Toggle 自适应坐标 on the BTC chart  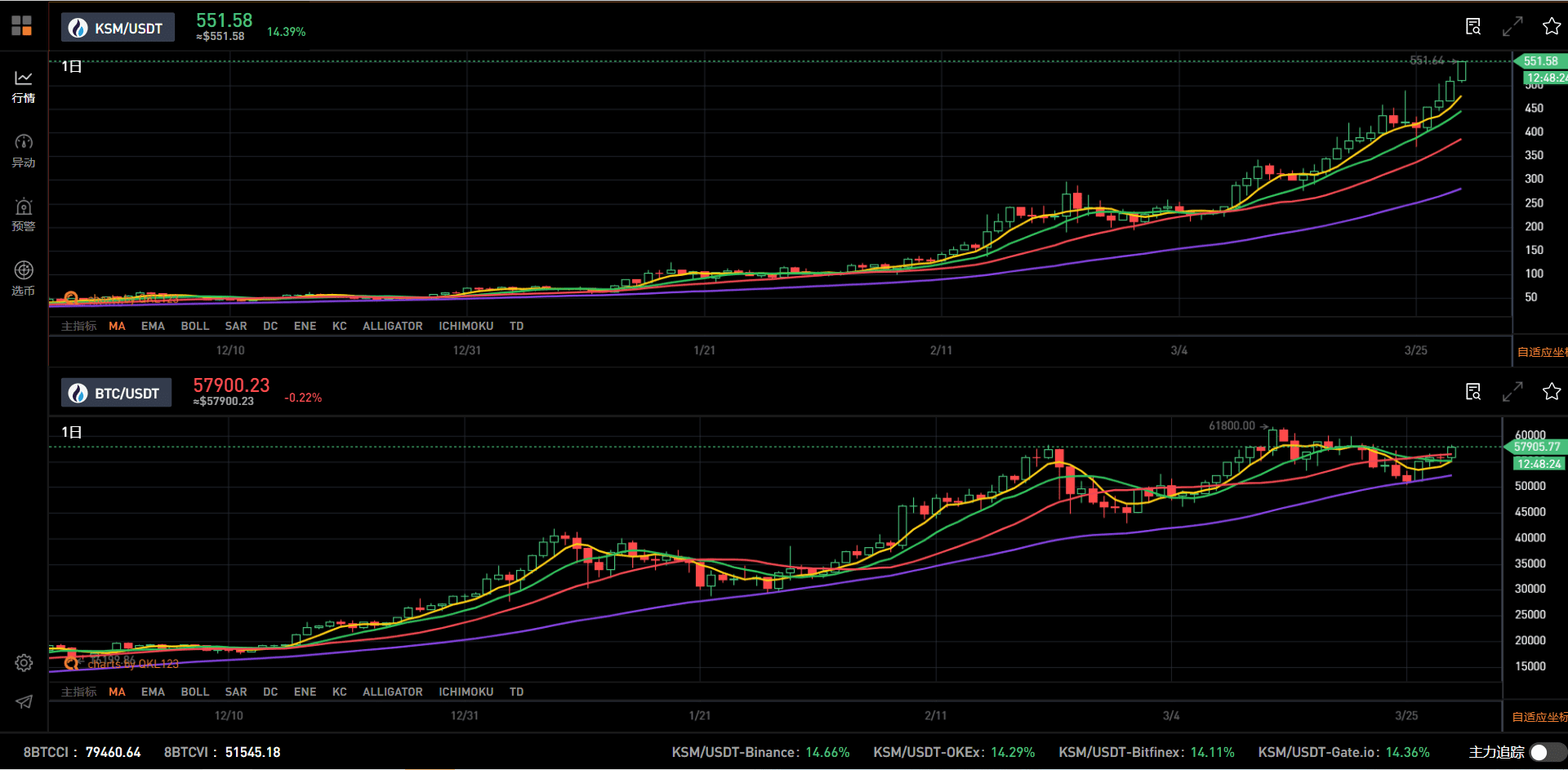[1539, 717]
